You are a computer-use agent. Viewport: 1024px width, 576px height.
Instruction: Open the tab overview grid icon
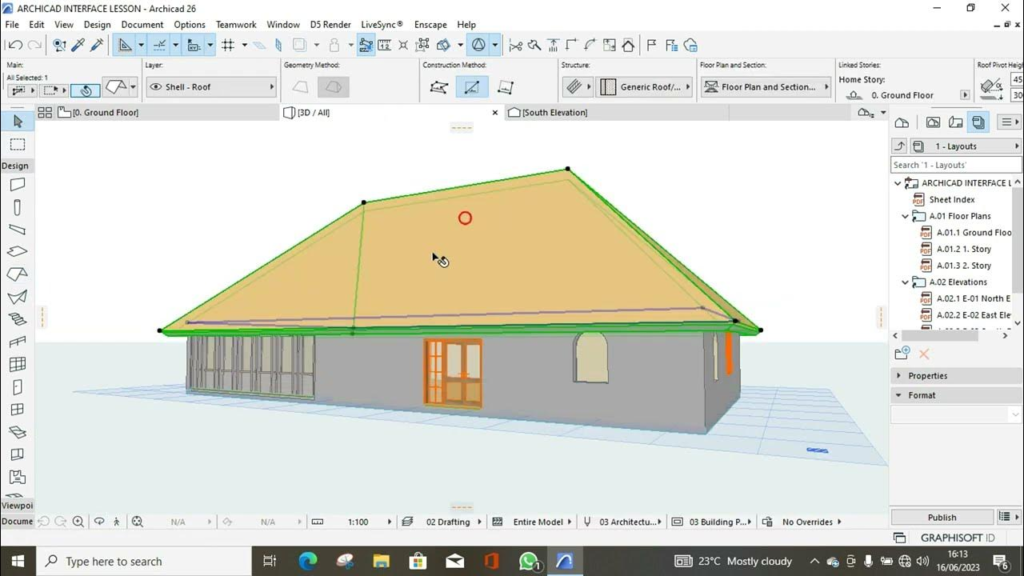(44, 112)
